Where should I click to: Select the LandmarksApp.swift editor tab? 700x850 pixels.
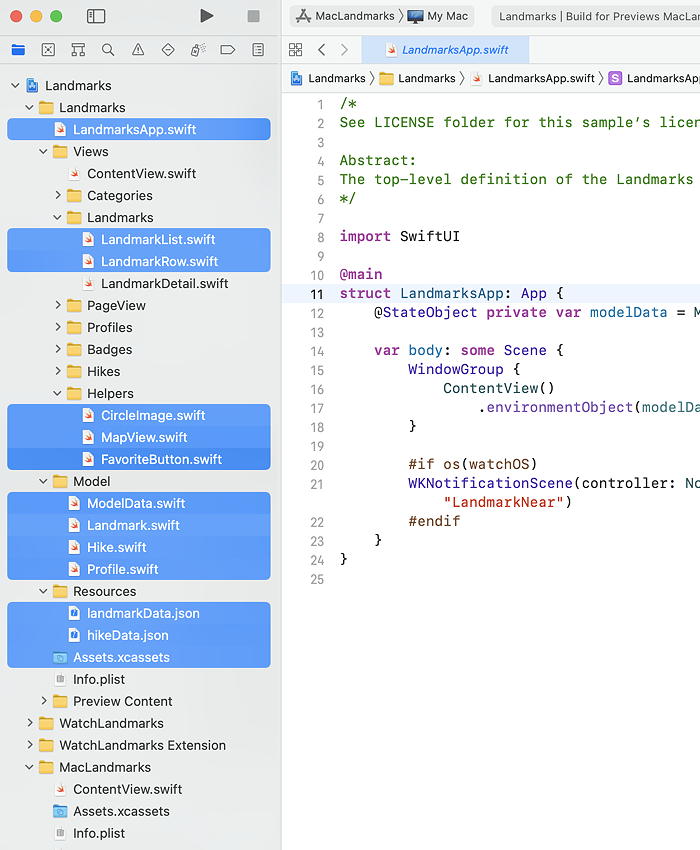446,50
